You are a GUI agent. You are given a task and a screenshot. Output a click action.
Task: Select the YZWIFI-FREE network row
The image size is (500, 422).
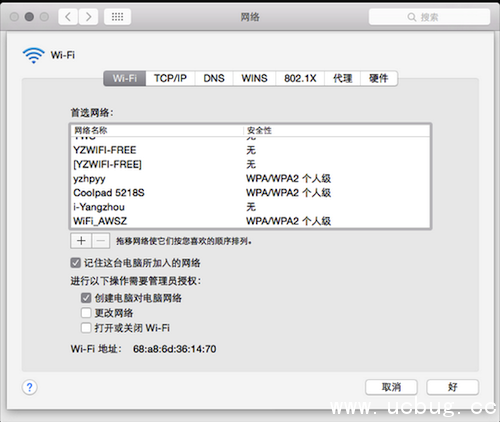click(x=250, y=150)
